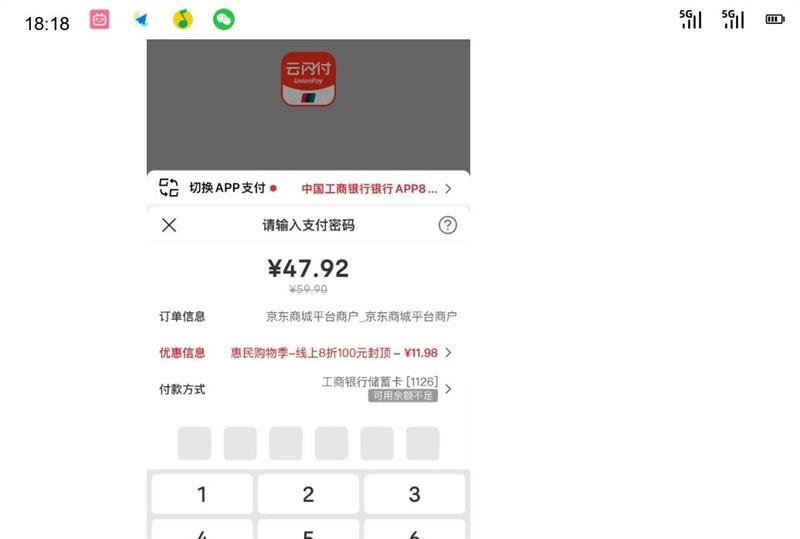Expand the 优惠信息 discount details chevron

pyautogui.click(x=448, y=353)
